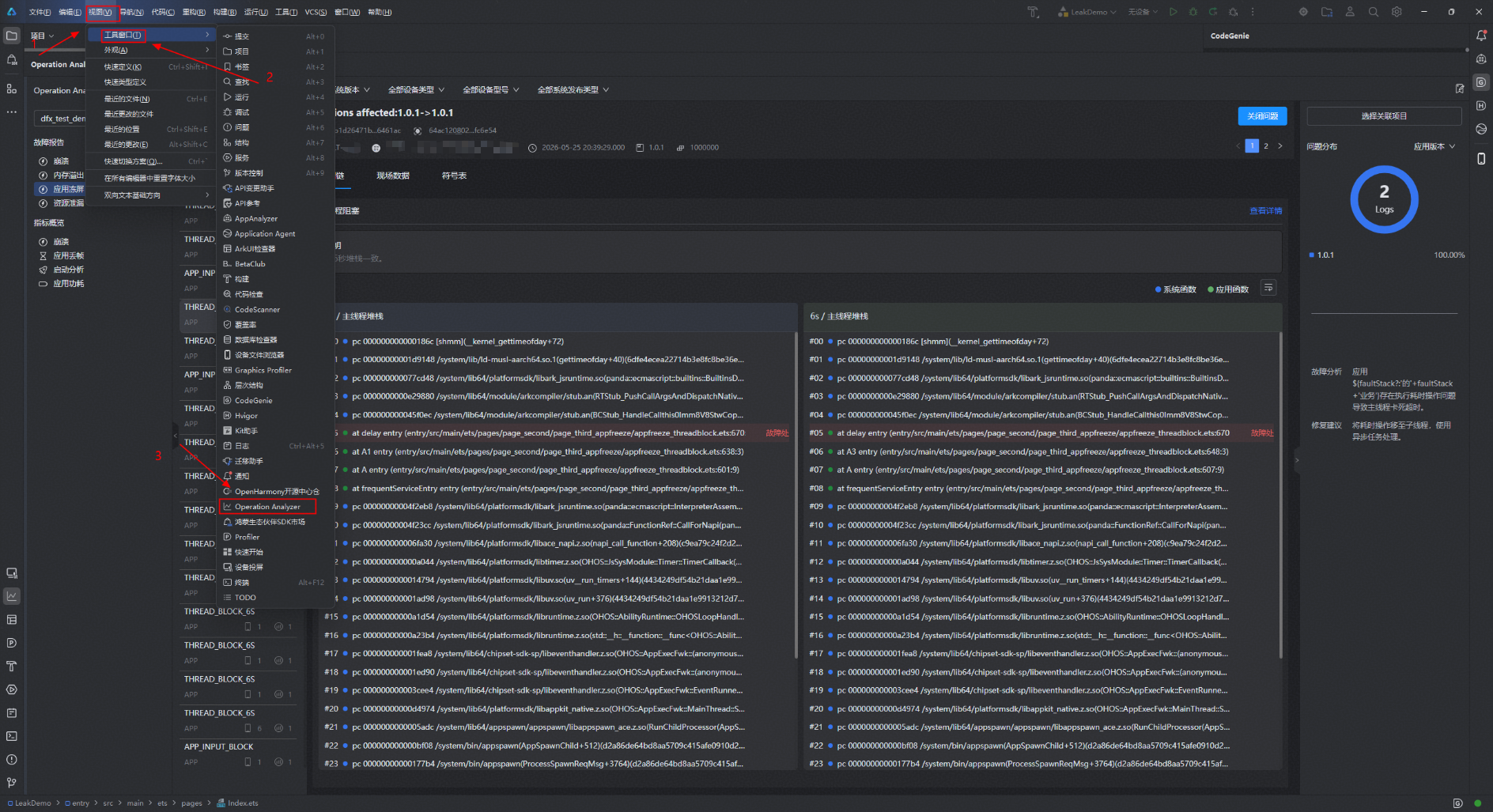Viewport: 1493px width, 812px height.
Task: Open the settings gear in the title bar
Action: point(1397,12)
